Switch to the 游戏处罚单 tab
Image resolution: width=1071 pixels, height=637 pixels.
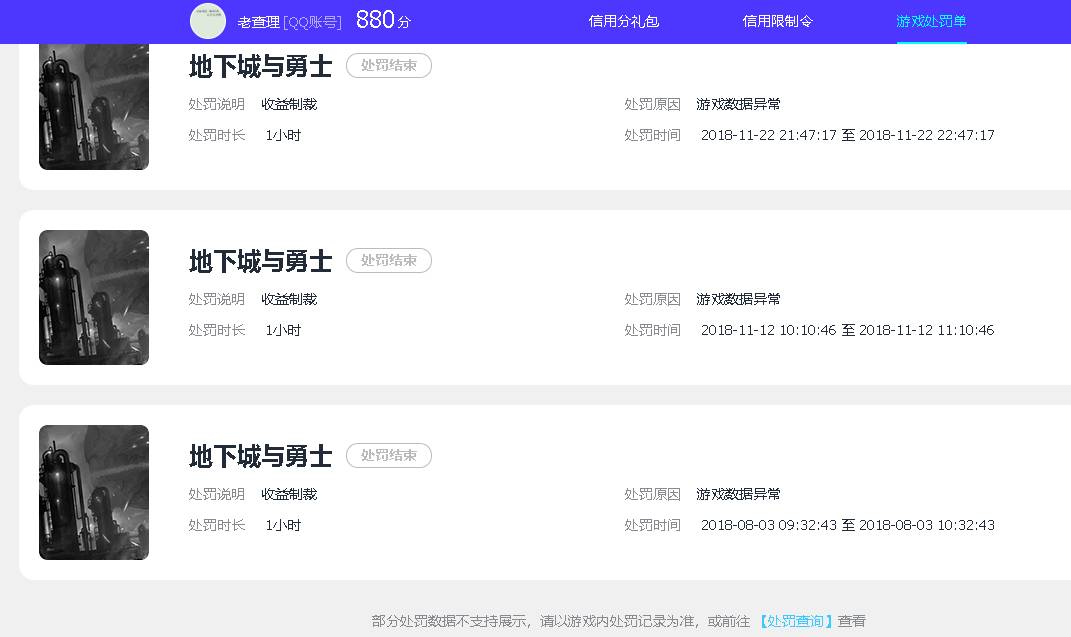click(x=931, y=21)
